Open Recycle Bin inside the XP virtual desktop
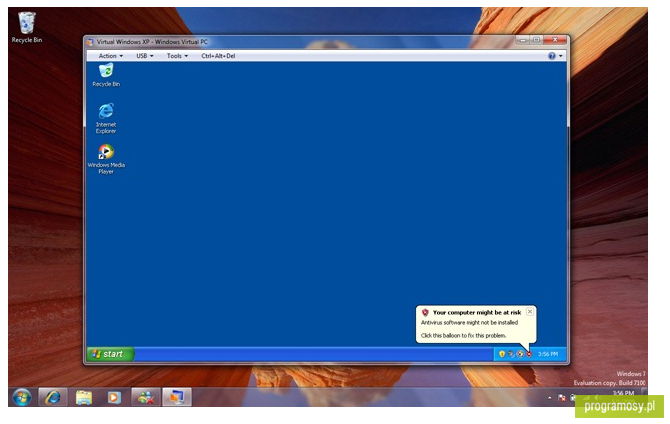The height and width of the screenshot is (424, 670). [x=106, y=75]
